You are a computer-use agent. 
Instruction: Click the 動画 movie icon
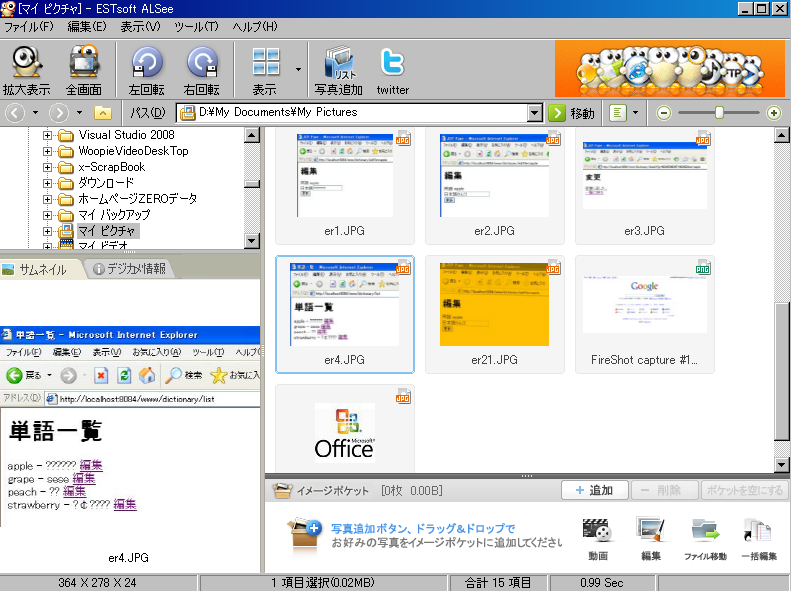pos(598,539)
